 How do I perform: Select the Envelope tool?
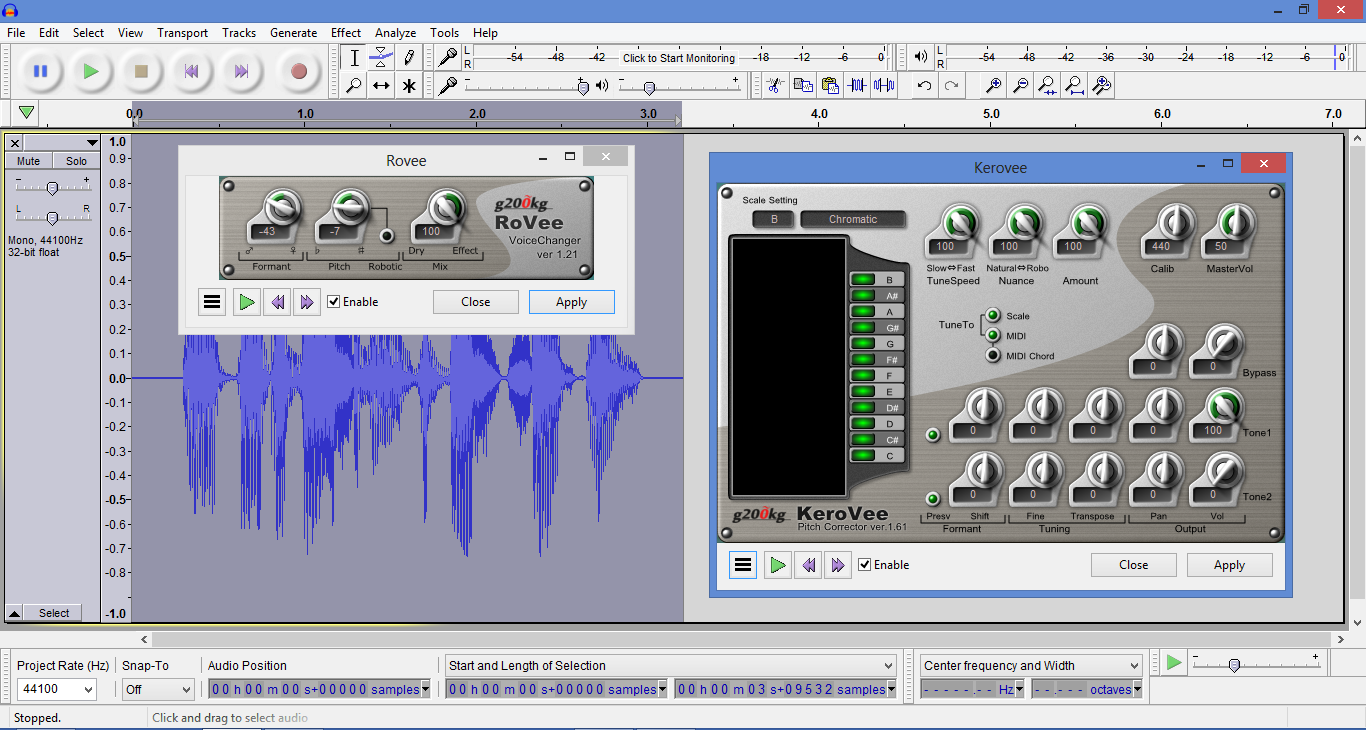click(x=381, y=58)
